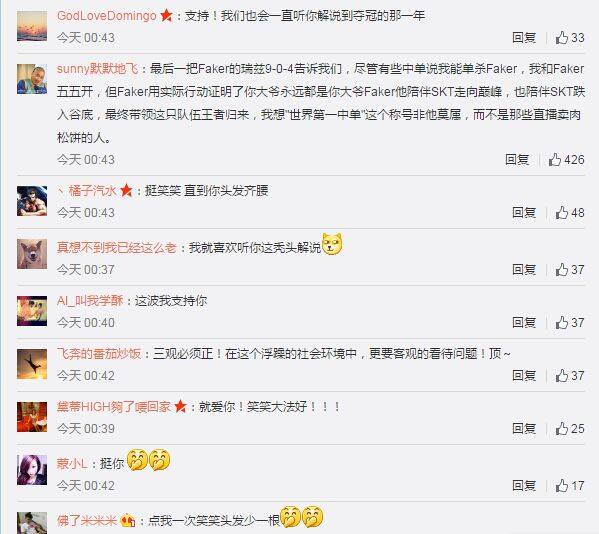Like 橘子汽水's comment showing 48 likes
599x534 pixels.
[570, 213]
